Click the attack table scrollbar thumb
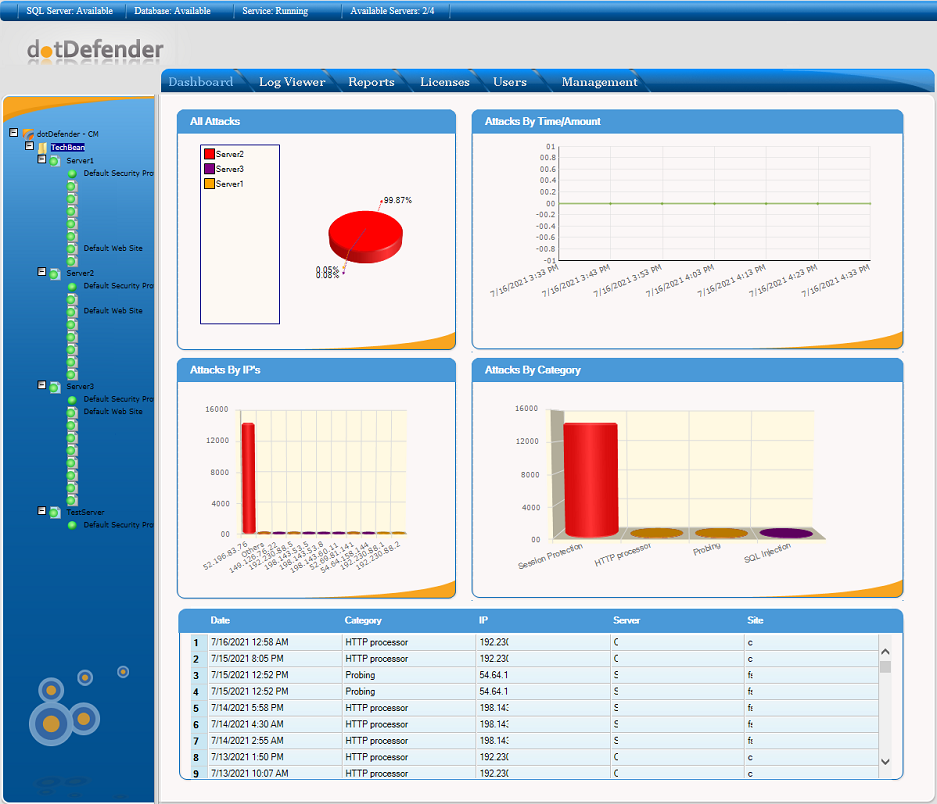The image size is (937, 804). coord(886,667)
